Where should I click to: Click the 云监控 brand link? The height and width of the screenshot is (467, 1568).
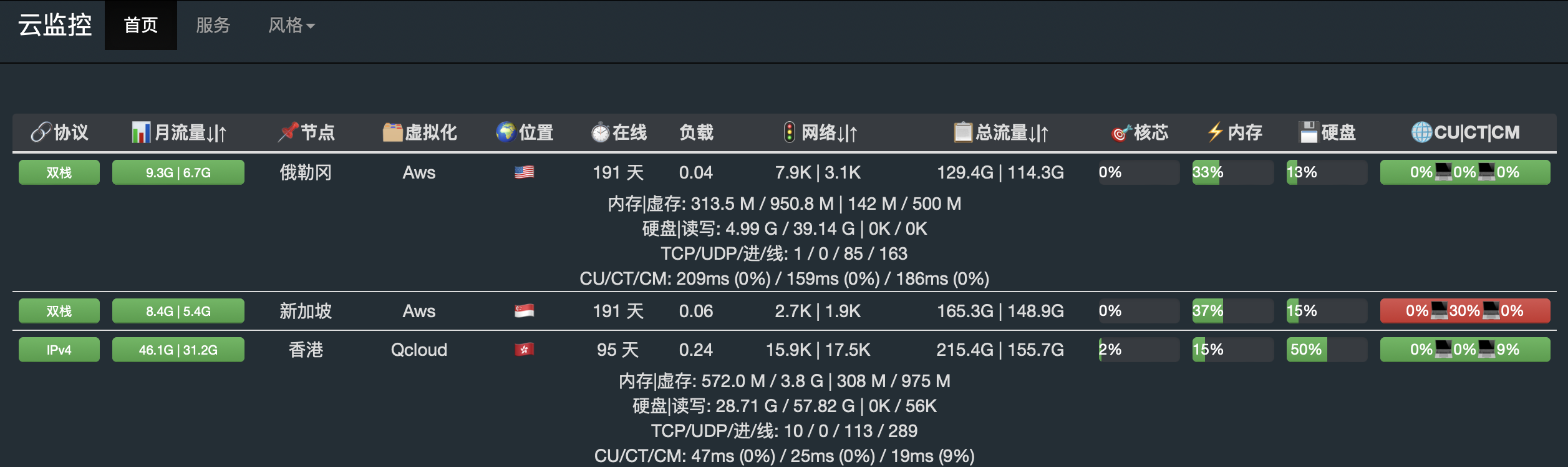point(55,25)
